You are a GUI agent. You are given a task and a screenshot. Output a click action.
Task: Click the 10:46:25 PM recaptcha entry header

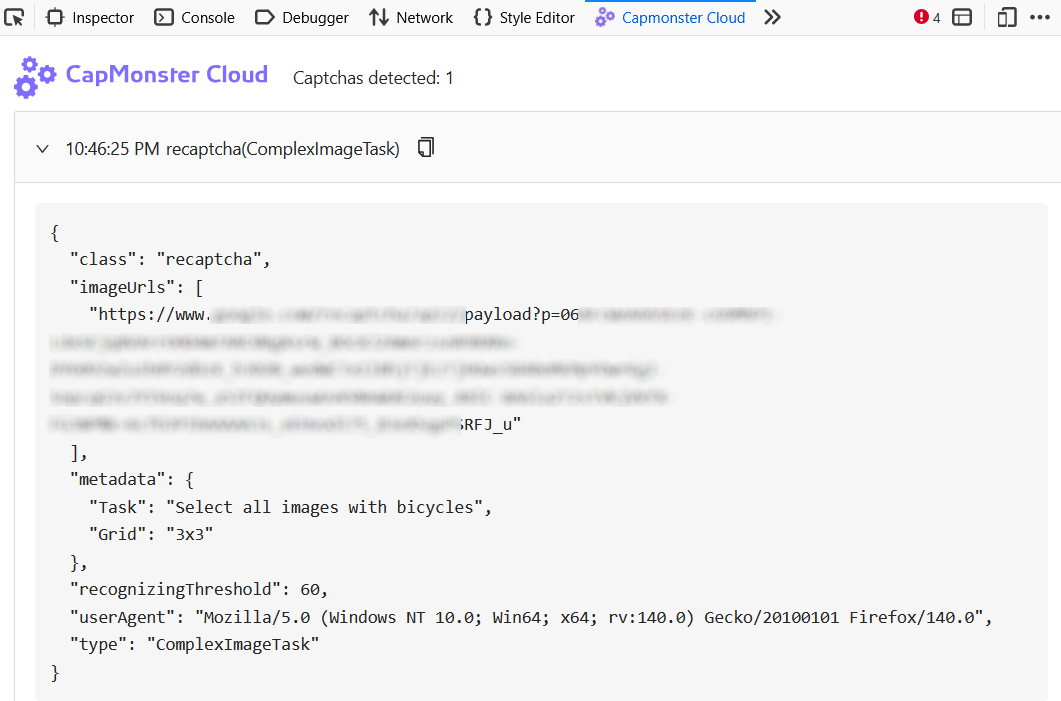tap(232, 149)
